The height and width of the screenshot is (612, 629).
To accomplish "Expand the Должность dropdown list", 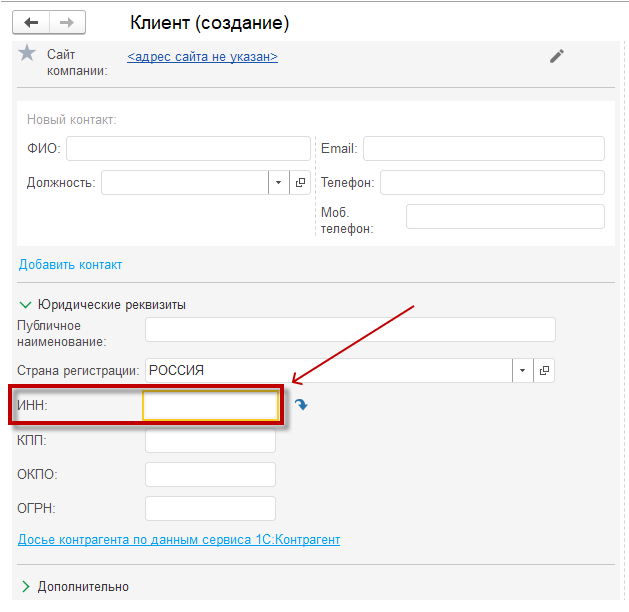I will point(278,182).
